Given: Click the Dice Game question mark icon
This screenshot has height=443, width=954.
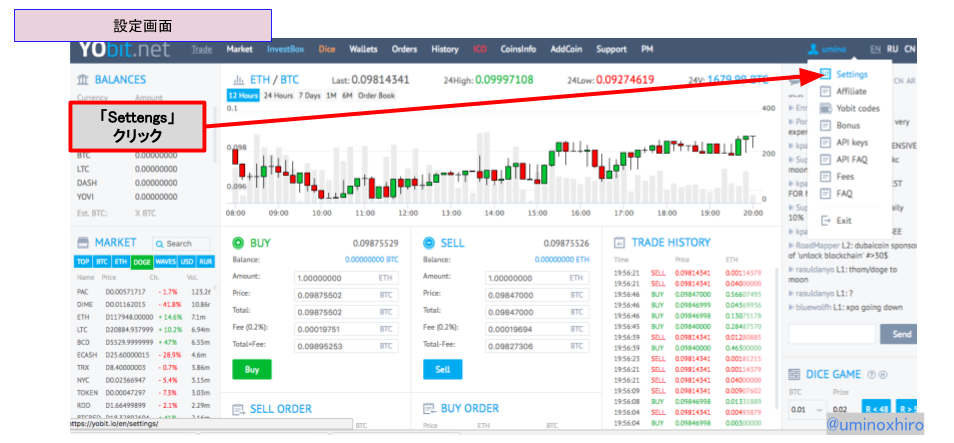Looking at the screenshot, I should pyautogui.click(x=871, y=375).
